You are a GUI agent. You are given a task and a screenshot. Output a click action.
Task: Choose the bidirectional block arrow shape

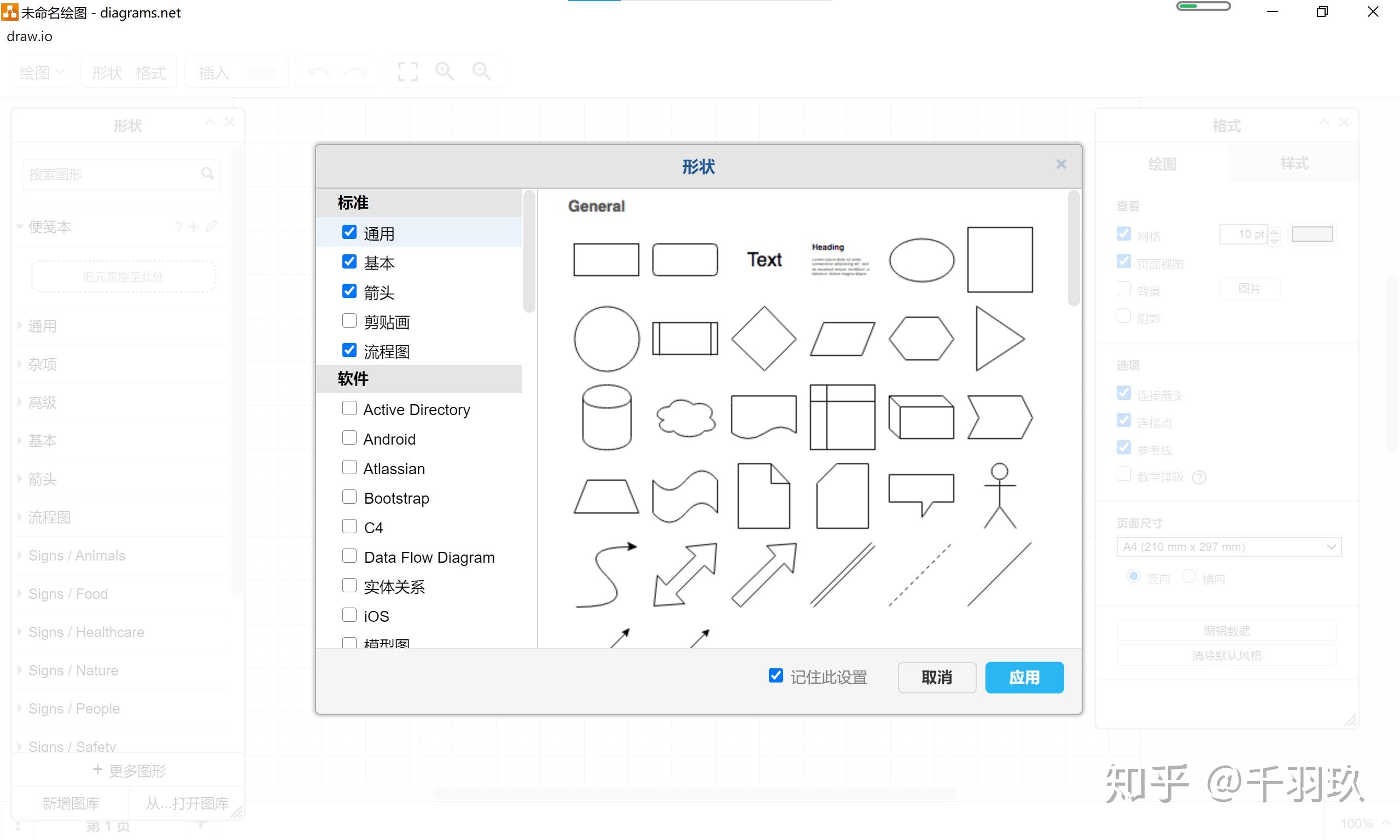coord(685,575)
